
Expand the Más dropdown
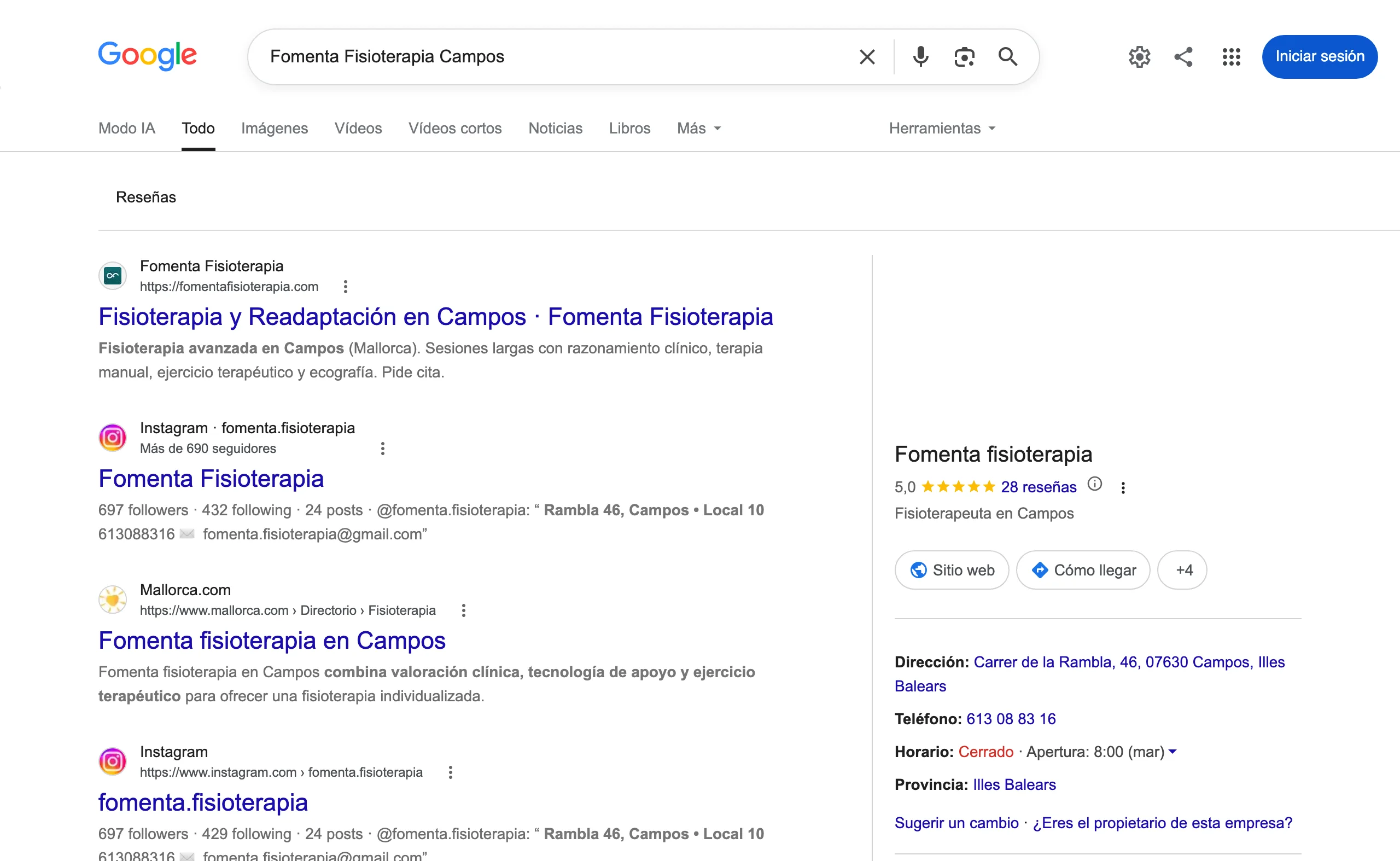coord(698,128)
